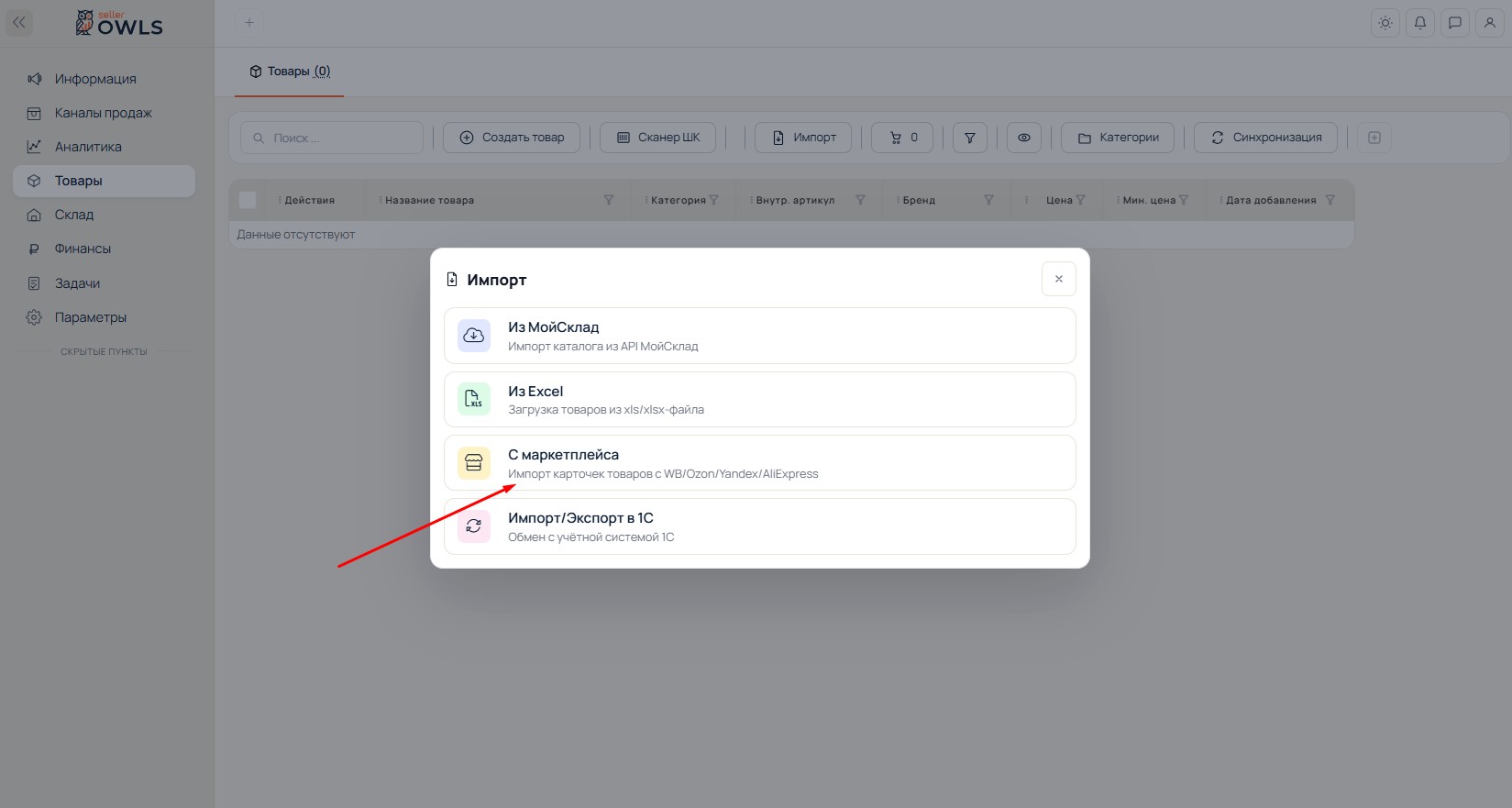Image resolution: width=1512 pixels, height=808 pixels.
Task: Open the Бренд column filter
Action: click(988, 200)
